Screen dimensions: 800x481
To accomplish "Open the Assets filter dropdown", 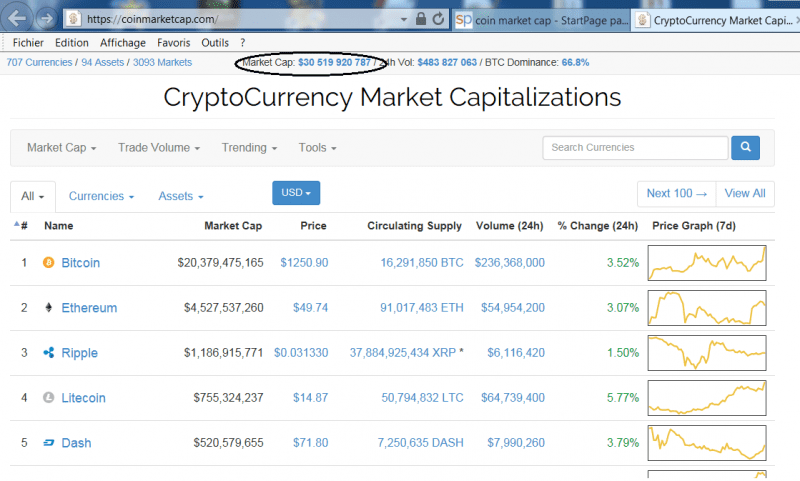I will 181,196.
